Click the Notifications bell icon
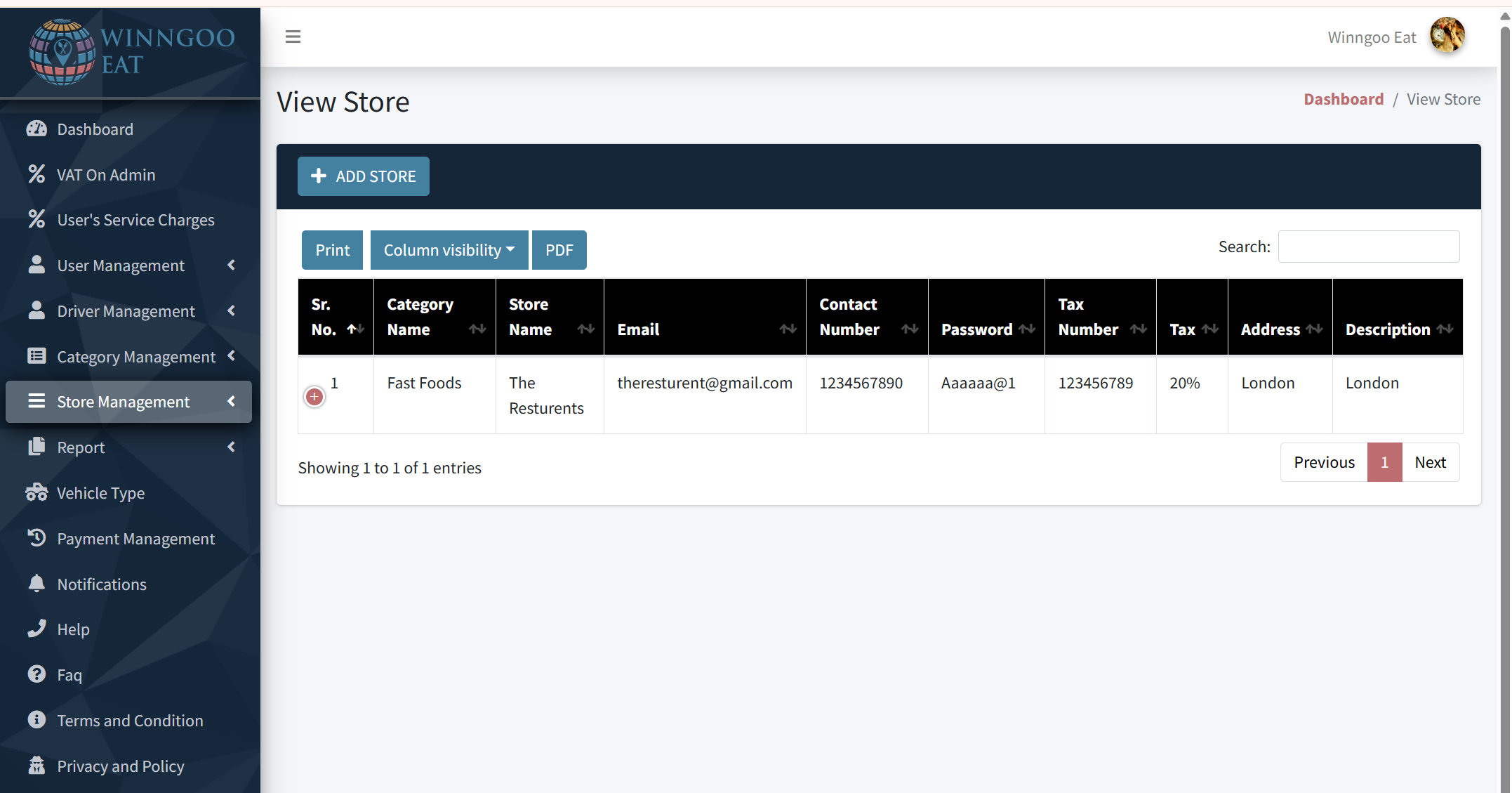This screenshot has width=1512, height=793. point(37,583)
